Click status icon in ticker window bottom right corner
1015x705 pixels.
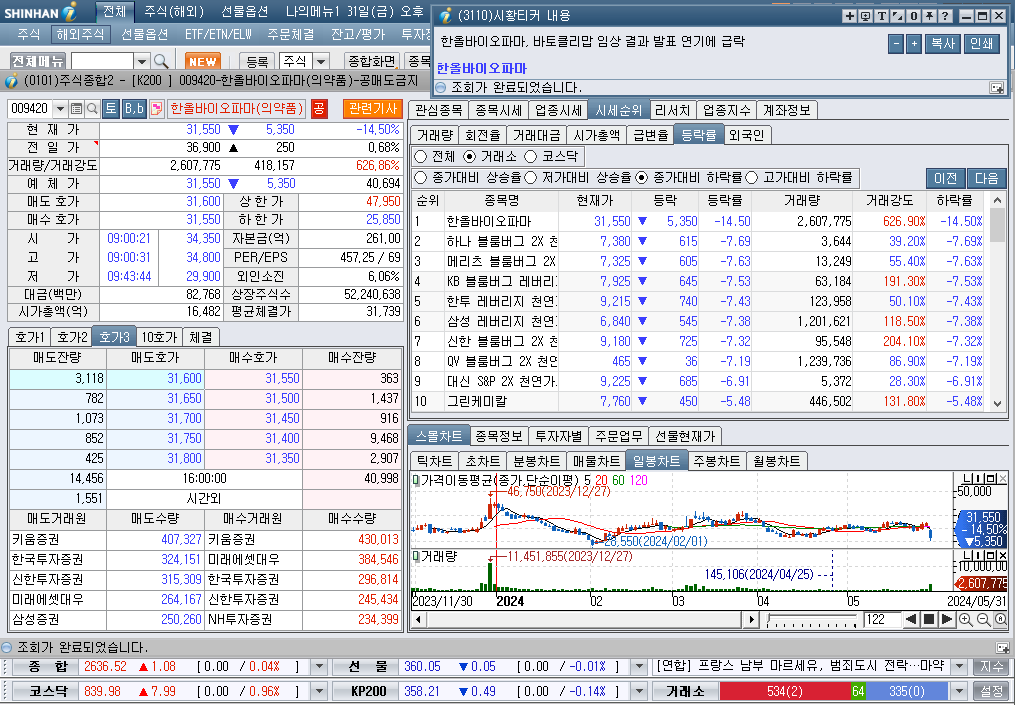pyautogui.click(x=997, y=87)
